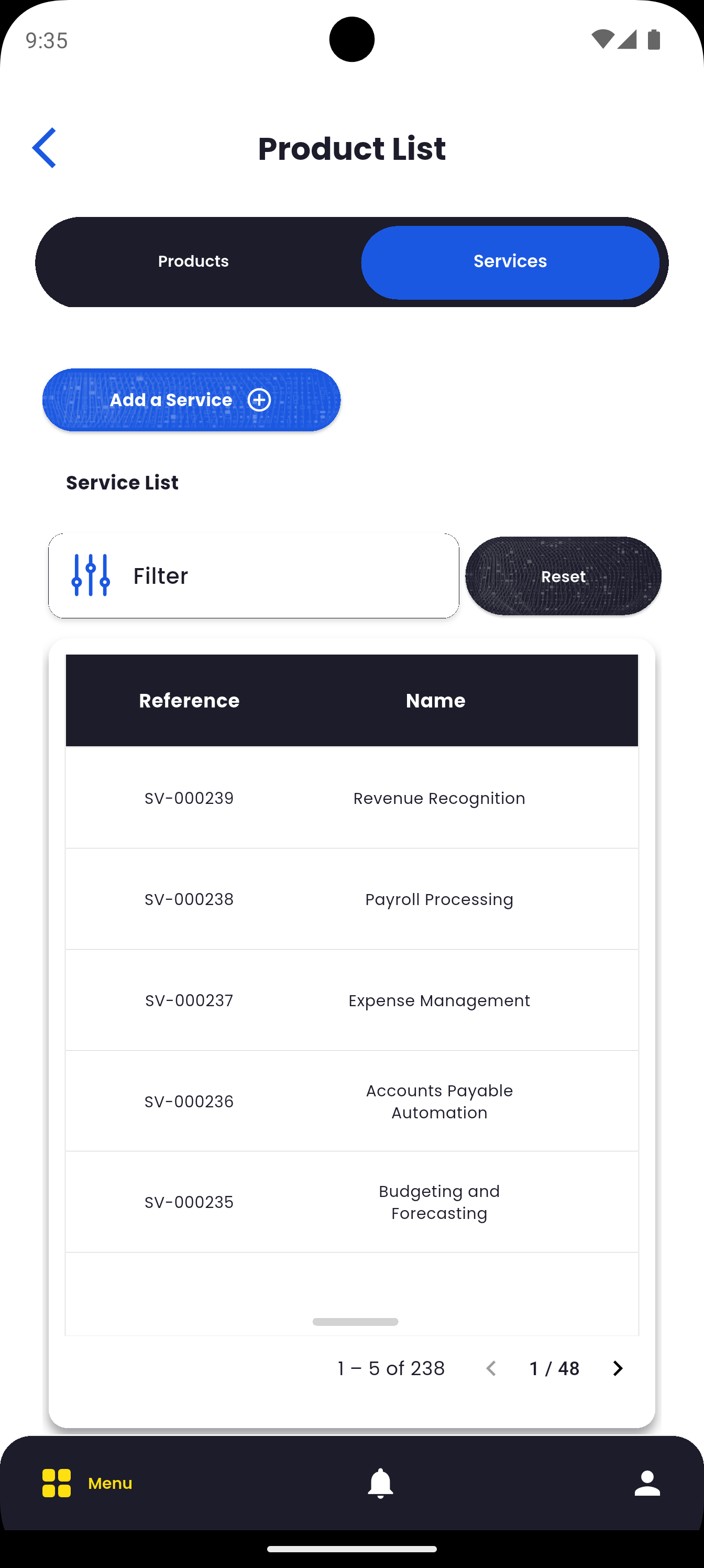The image size is (704, 1568).
Task: Switch to the Products tab
Action: click(193, 262)
